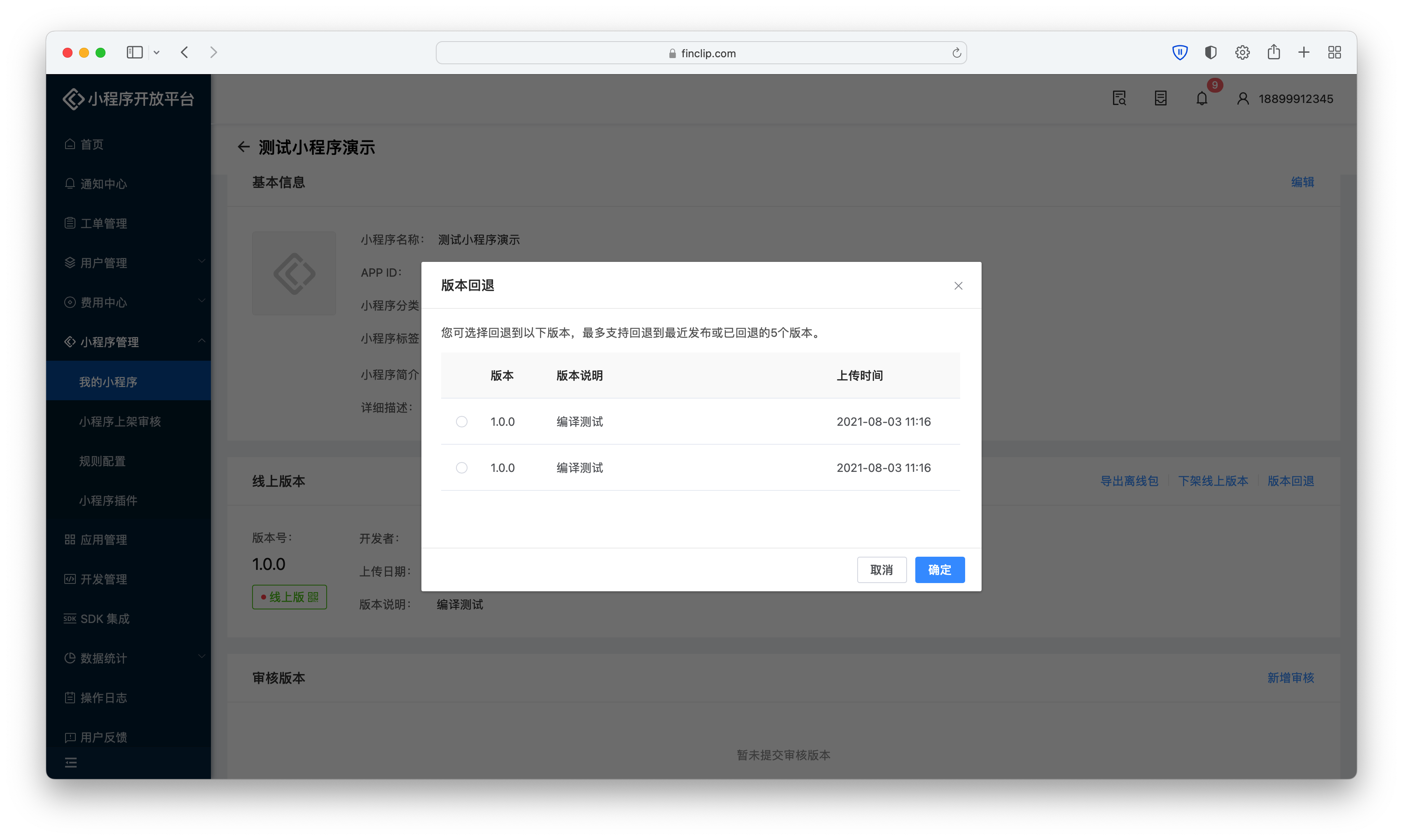Image resolution: width=1403 pixels, height=840 pixels.
Task: Collapse the 小程序管理 chevron
Action: tap(201, 341)
